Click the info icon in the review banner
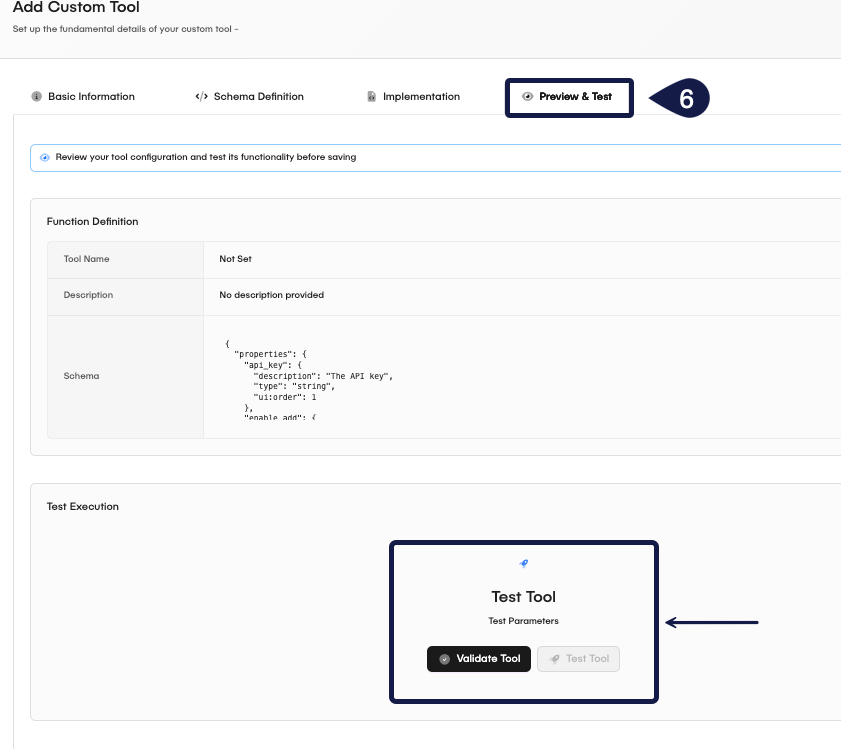Screen dimensions: 841x749 [x=44, y=158]
